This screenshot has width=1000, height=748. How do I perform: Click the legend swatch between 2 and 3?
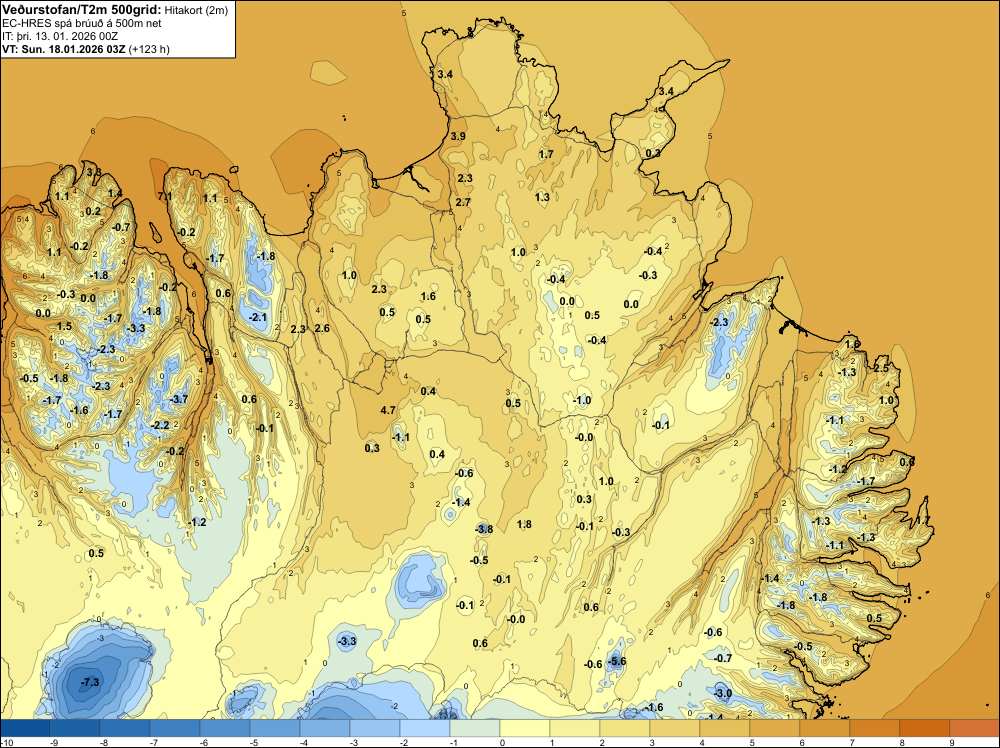pyautogui.click(x=624, y=728)
